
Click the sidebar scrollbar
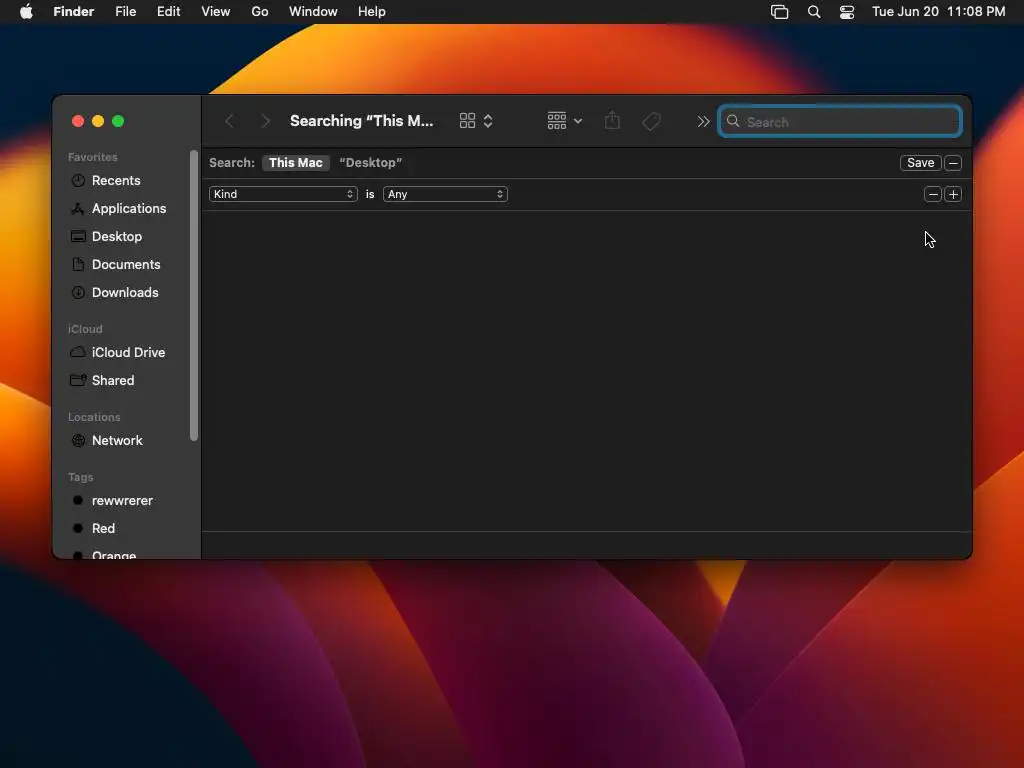point(193,295)
